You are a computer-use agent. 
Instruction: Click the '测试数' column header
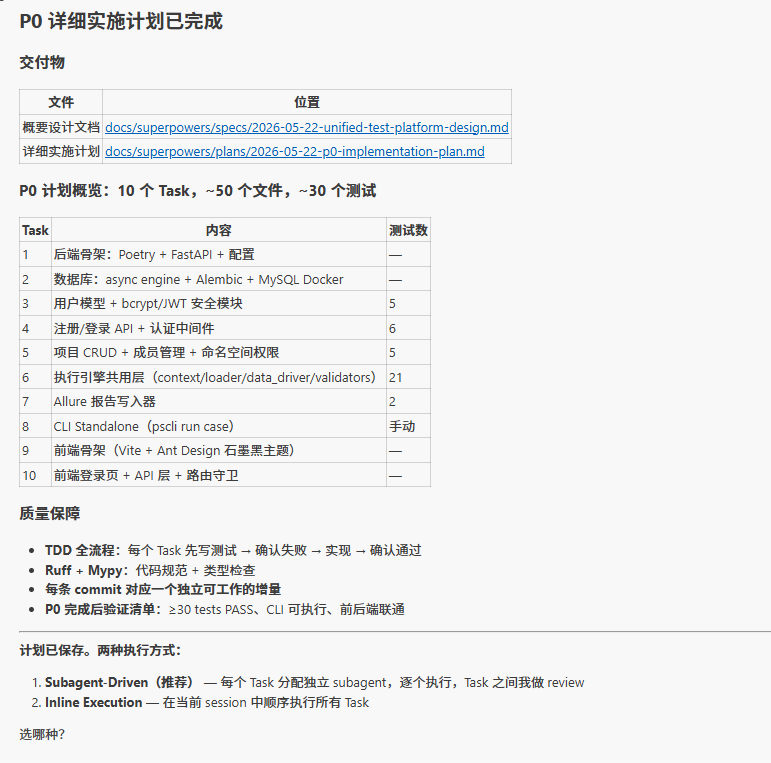pyautogui.click(x=408, y=230)
